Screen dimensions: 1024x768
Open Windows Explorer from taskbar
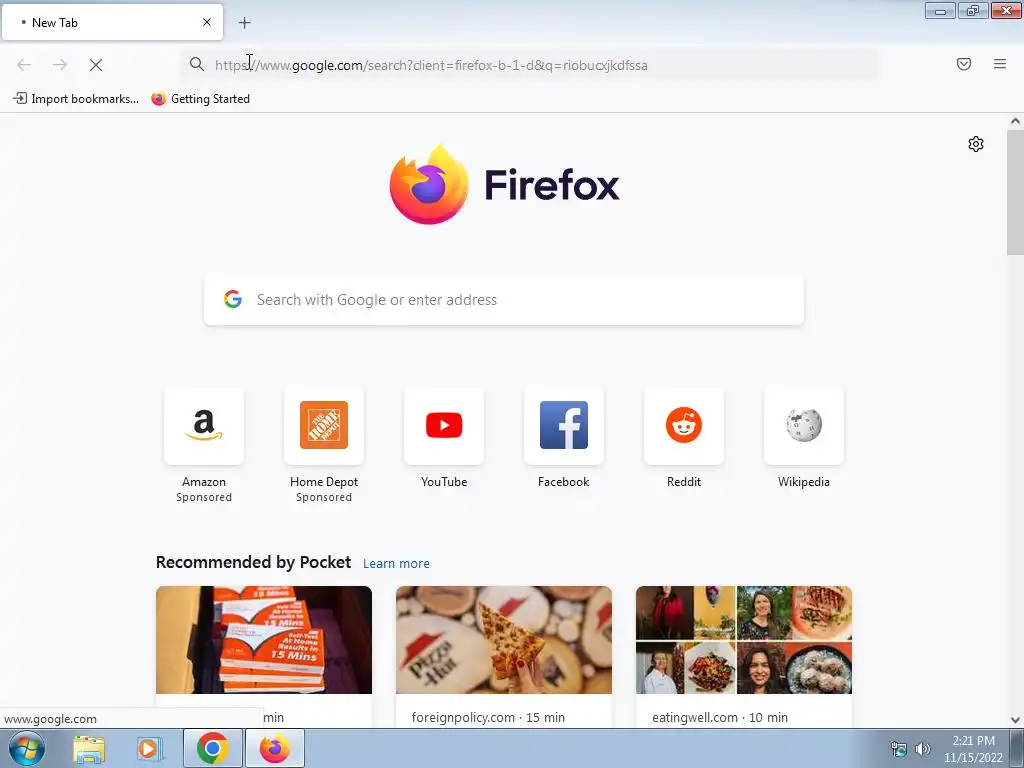89,749
